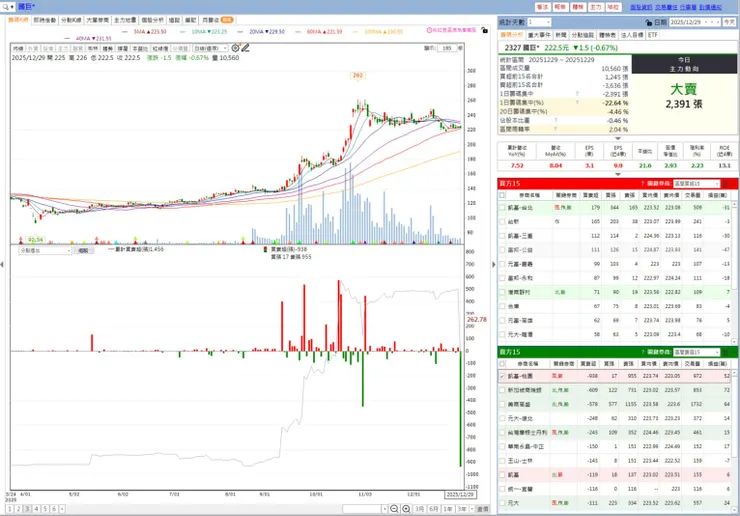The height and width of the screenshot is (516, 740).
Task: Expand the triangle below the 區間周轉率 row
Action: [618, 138]
